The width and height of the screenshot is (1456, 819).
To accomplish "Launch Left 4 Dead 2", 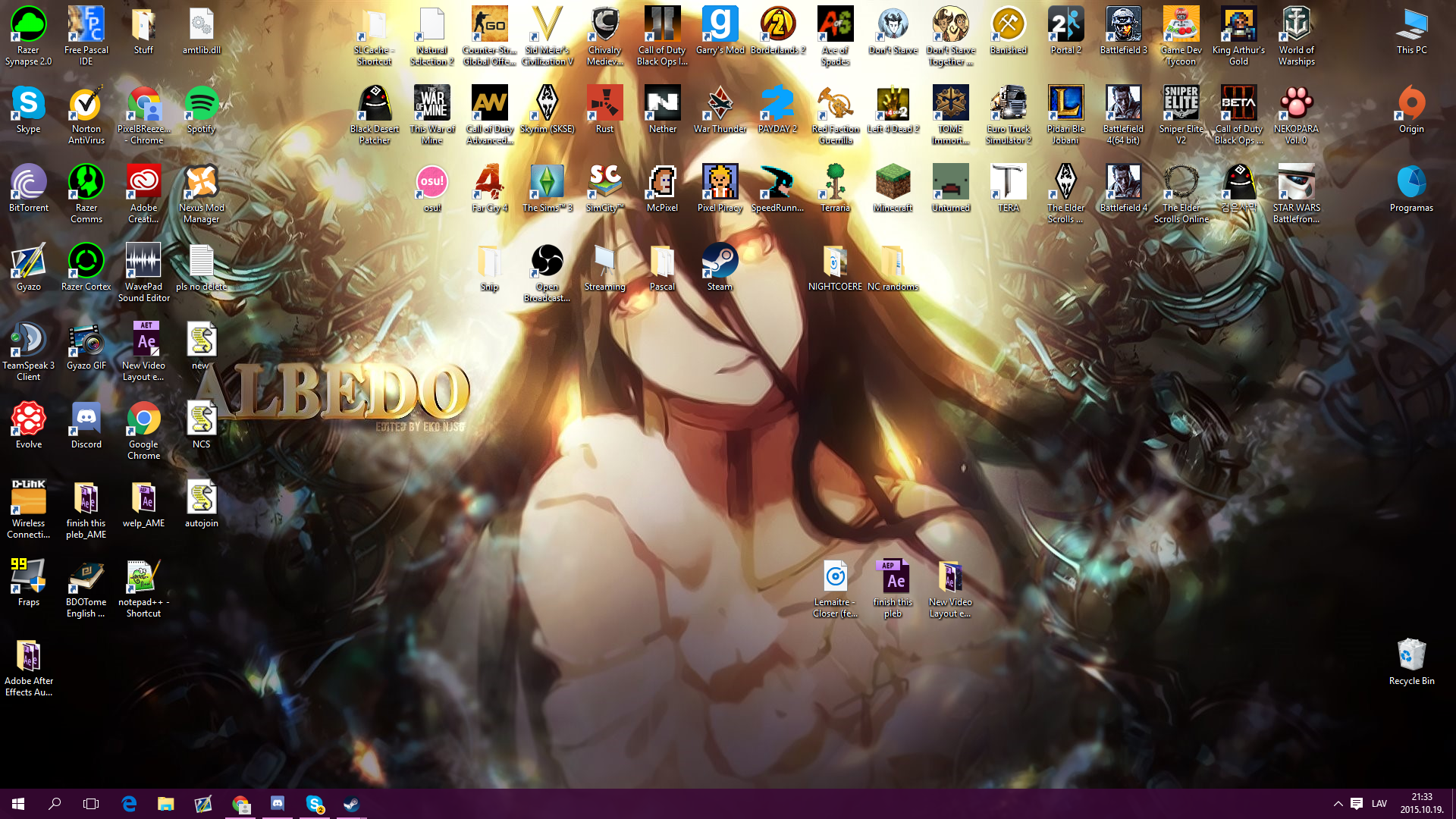I will coord(893,109).
